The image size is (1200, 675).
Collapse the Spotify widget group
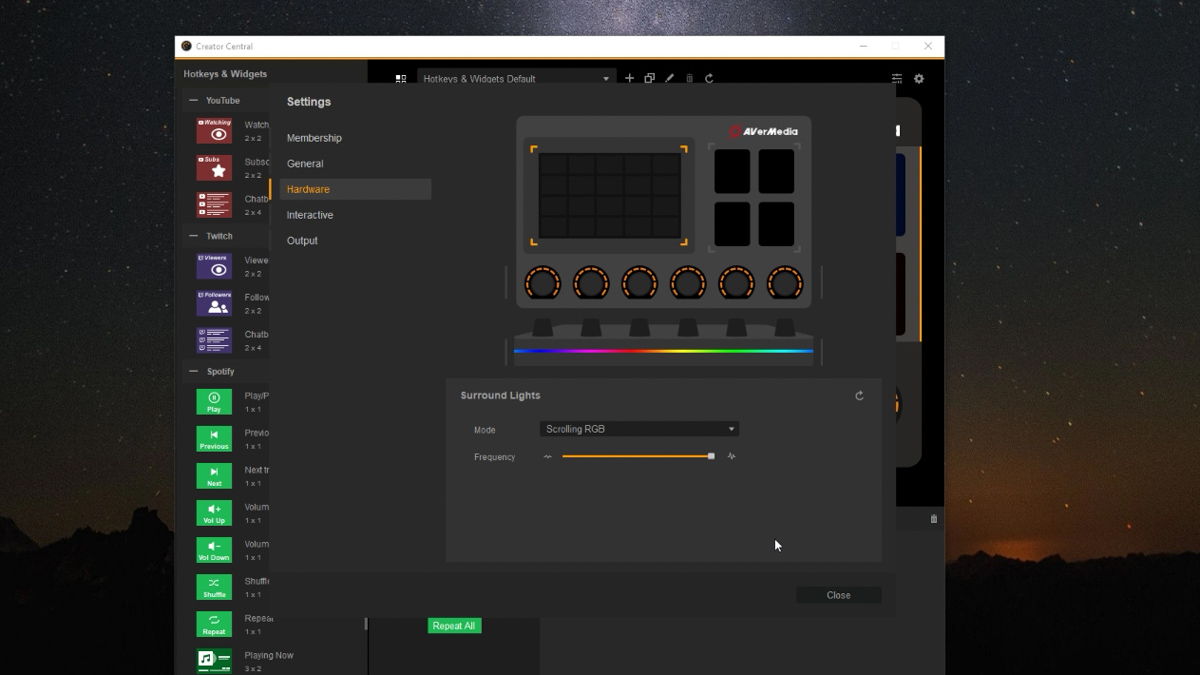[x=194, y=371]
